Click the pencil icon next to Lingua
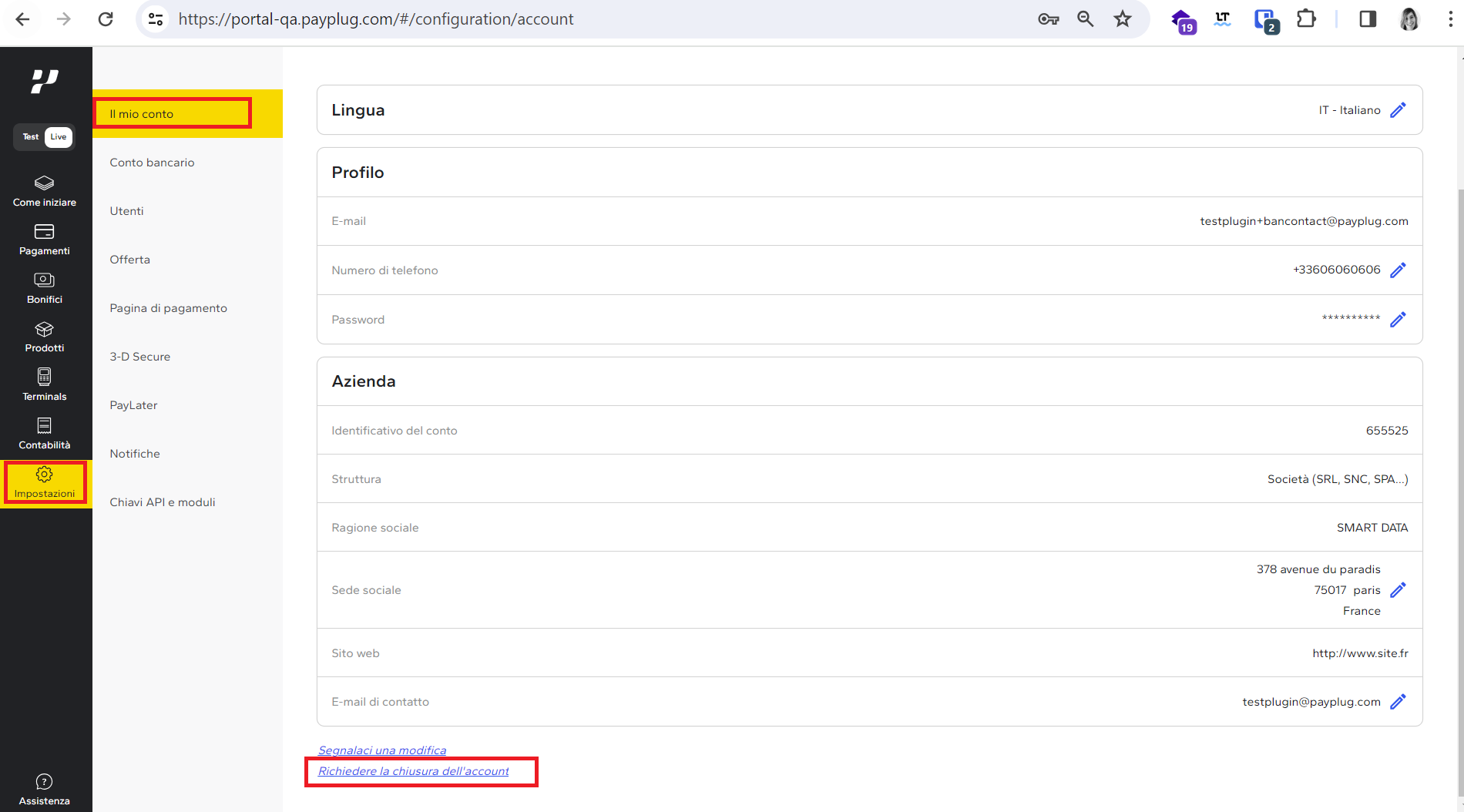 1398,110
